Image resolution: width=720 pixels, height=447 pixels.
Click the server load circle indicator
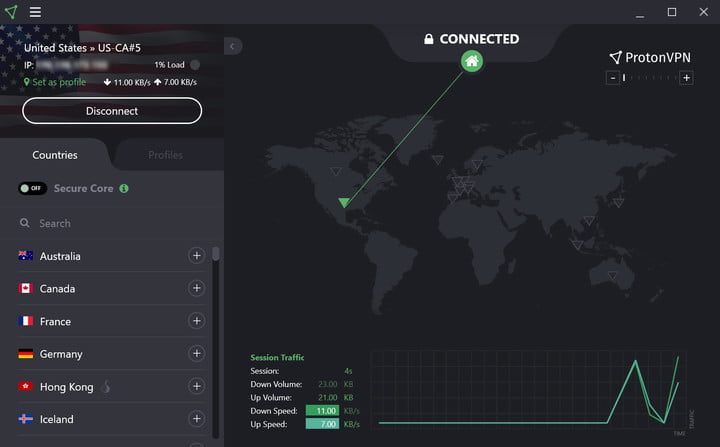pyautogui.click(x=195, y=65)
